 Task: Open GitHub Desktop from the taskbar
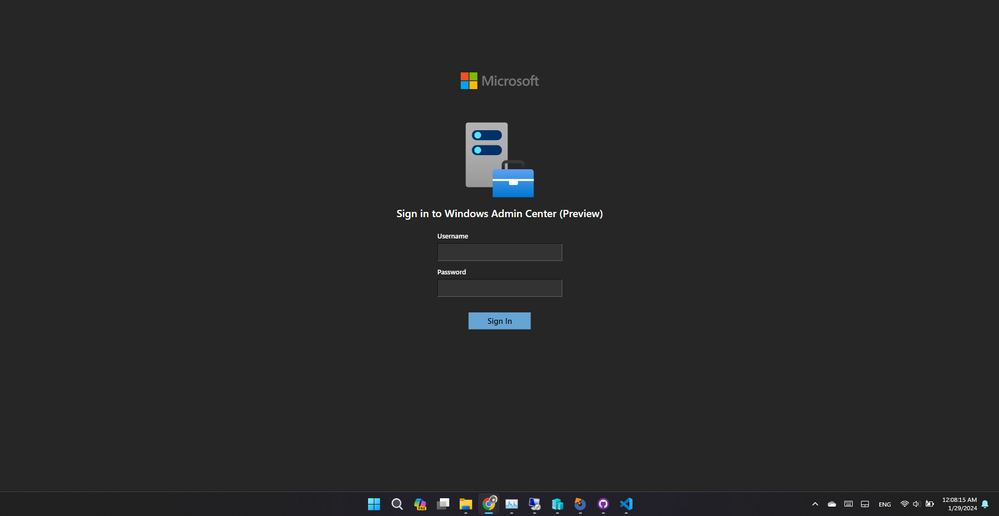tap(603, 504)
